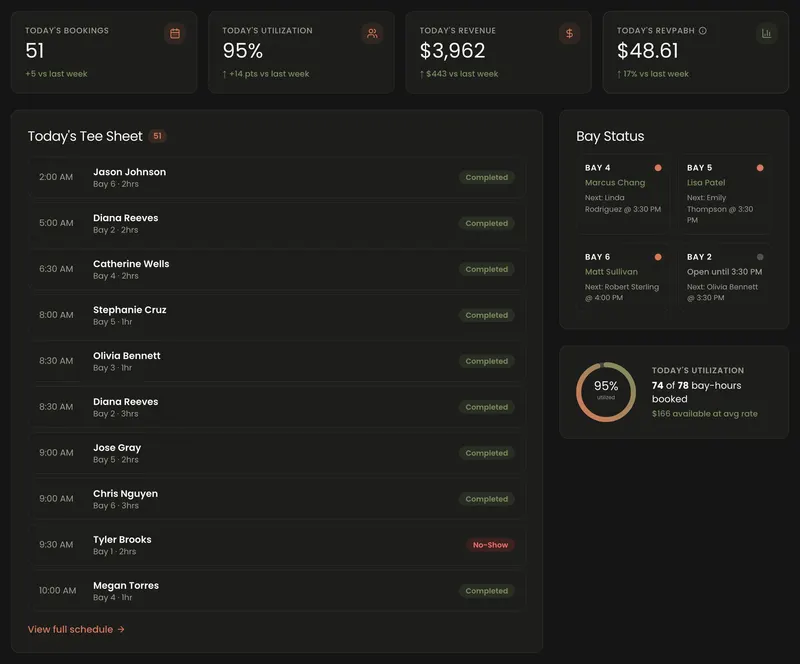The height and width of the screenshot is (664, 800).
Task: Select Jose Gray's booking row
Action: coord(278,453)
